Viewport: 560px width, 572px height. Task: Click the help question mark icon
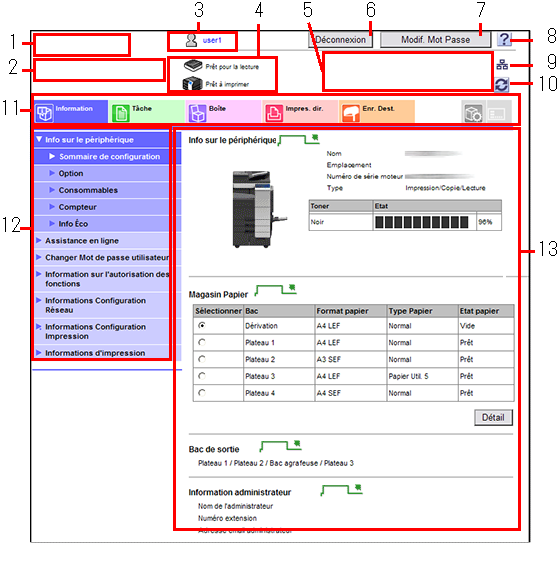(504, 39)
